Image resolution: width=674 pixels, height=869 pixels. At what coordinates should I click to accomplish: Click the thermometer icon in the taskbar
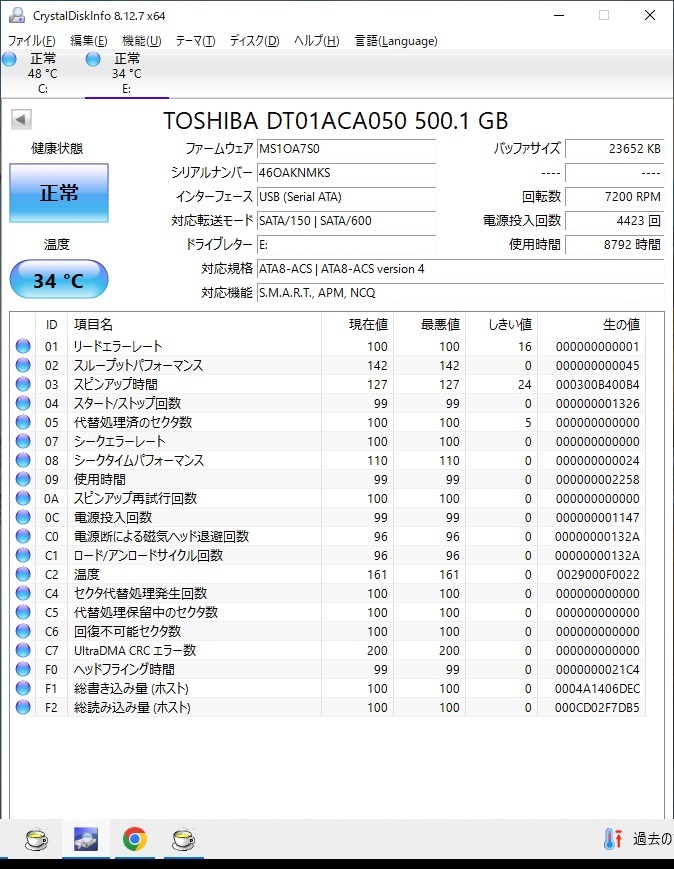[612, 839]
